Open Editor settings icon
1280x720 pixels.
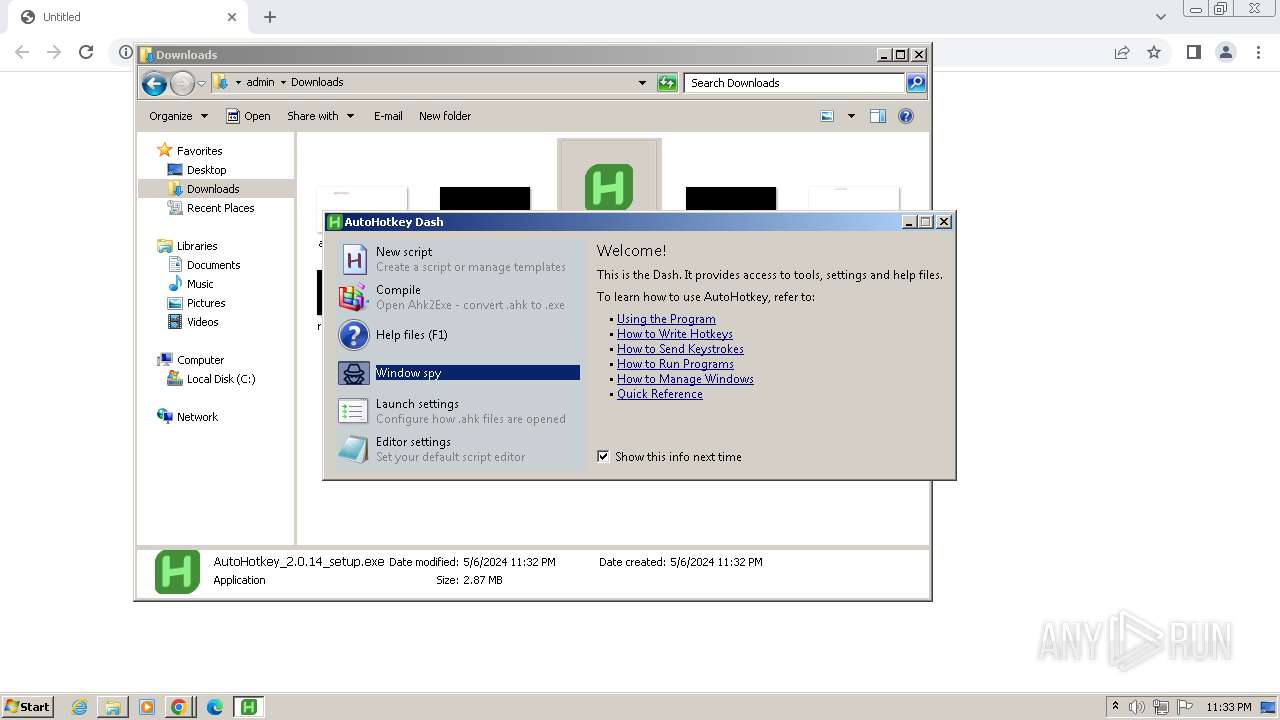353,449
